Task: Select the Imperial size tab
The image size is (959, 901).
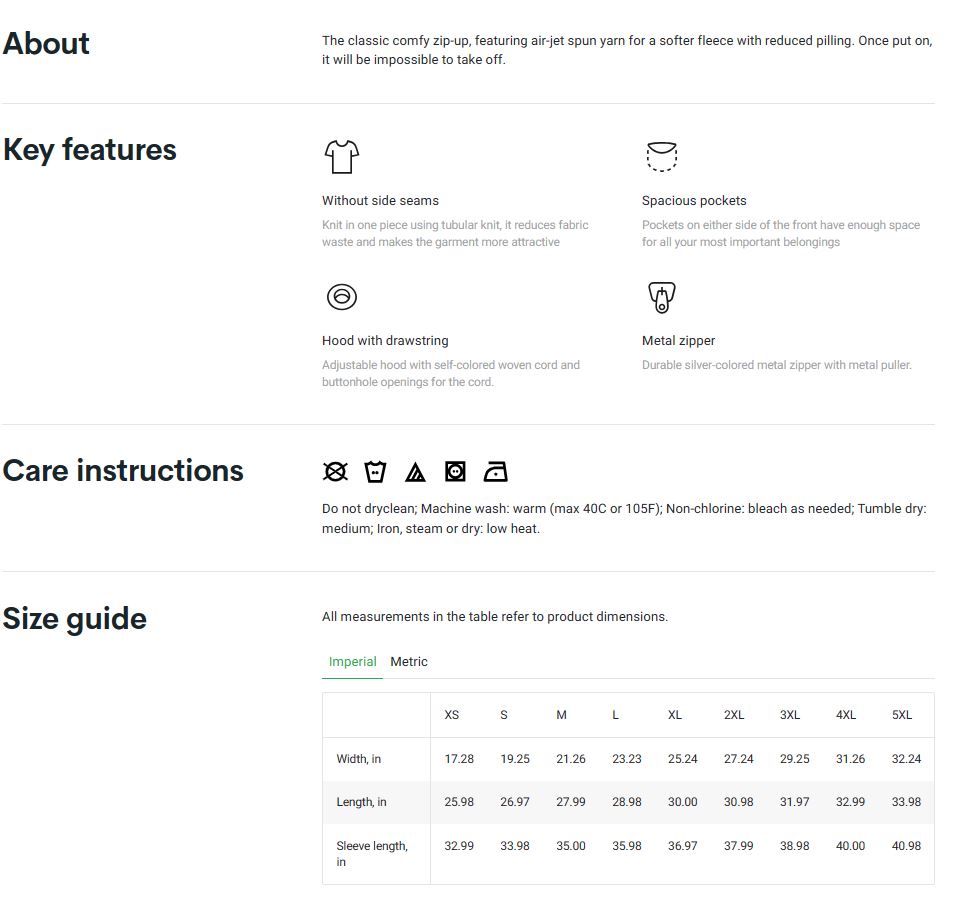Action: pyautogui.click(x=352, y=662)
